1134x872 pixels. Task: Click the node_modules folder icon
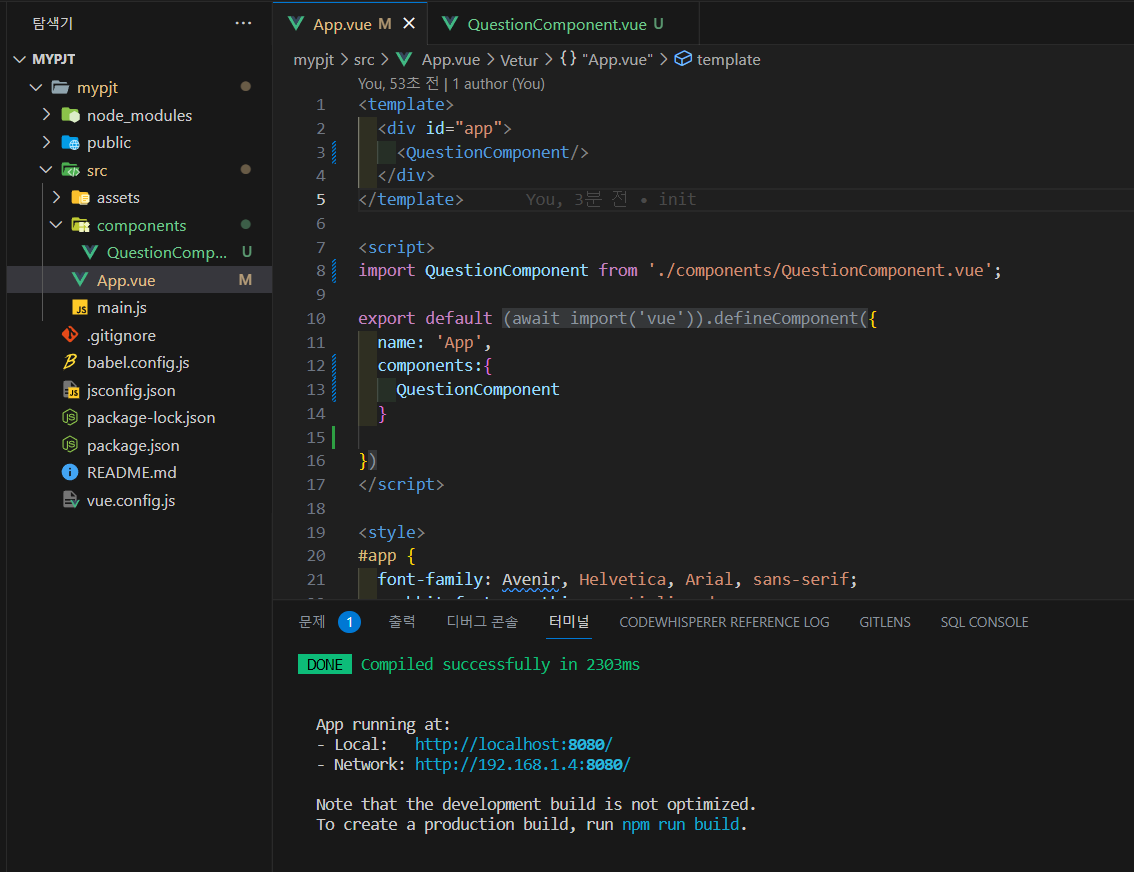click(71, 115)
